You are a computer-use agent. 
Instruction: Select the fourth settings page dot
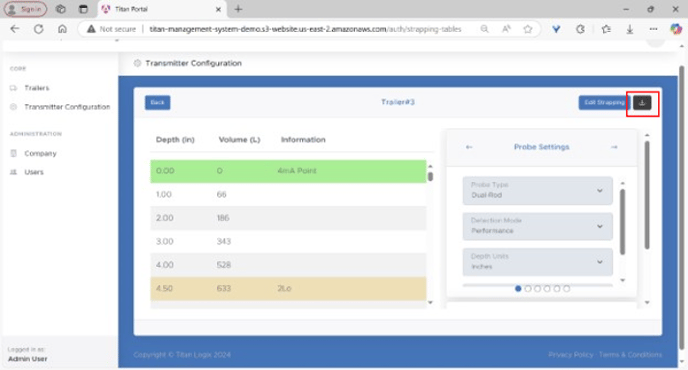coord(547,289)
